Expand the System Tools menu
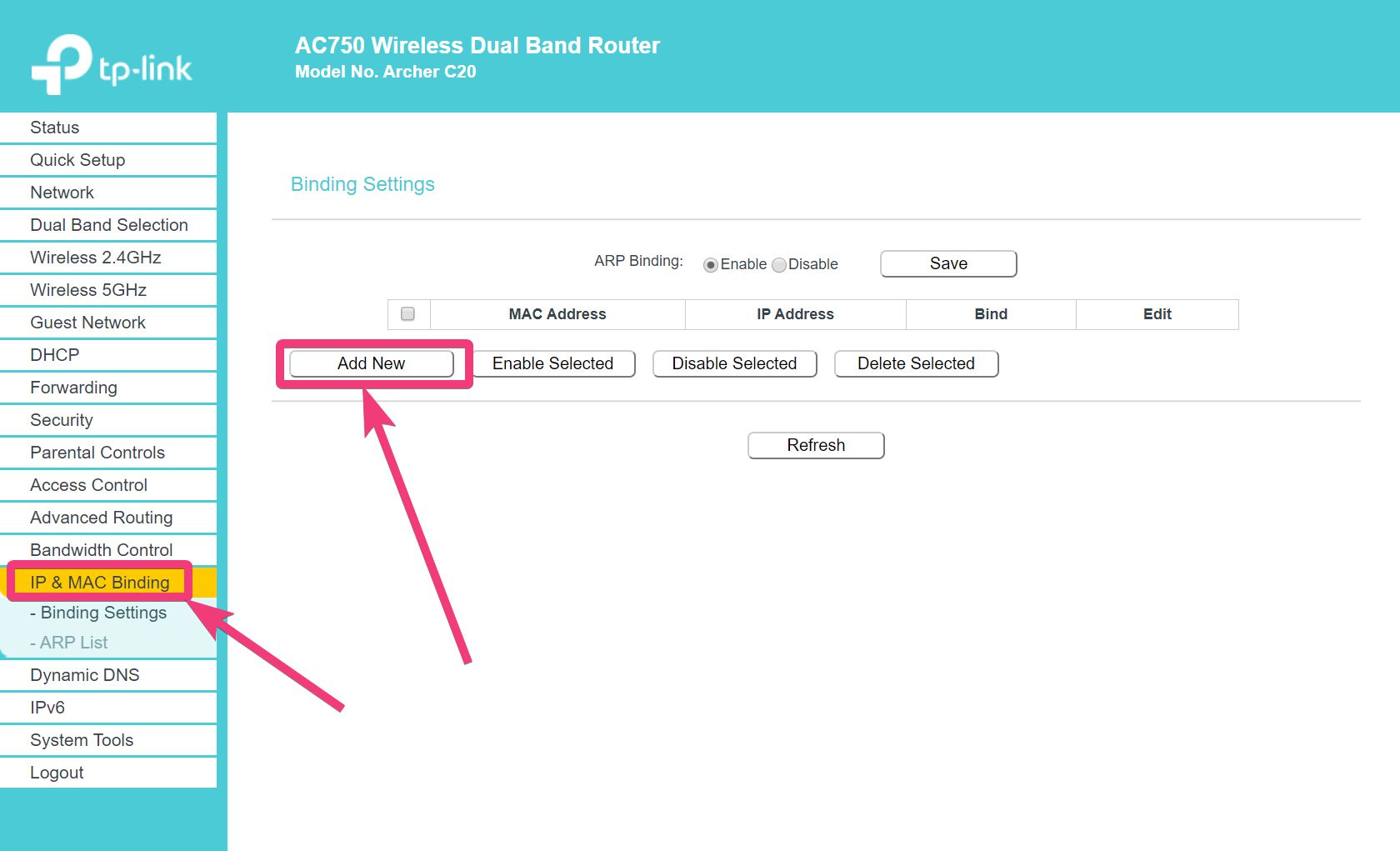Viewport: 1400px width, 851px height. tap(82, 740)
